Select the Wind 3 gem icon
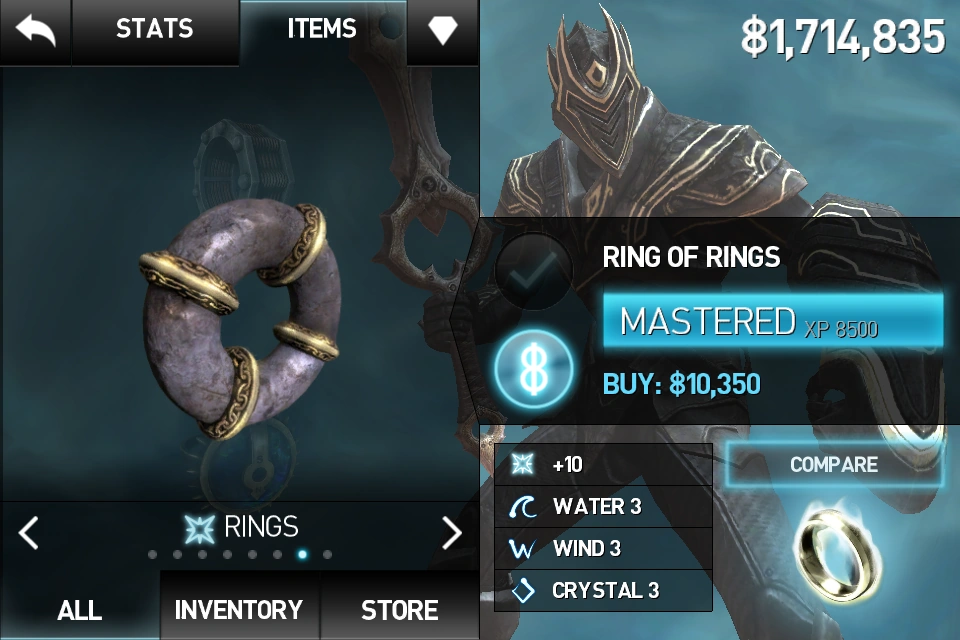The height and width of the screenshot is (640, 960). pos(522,549)
